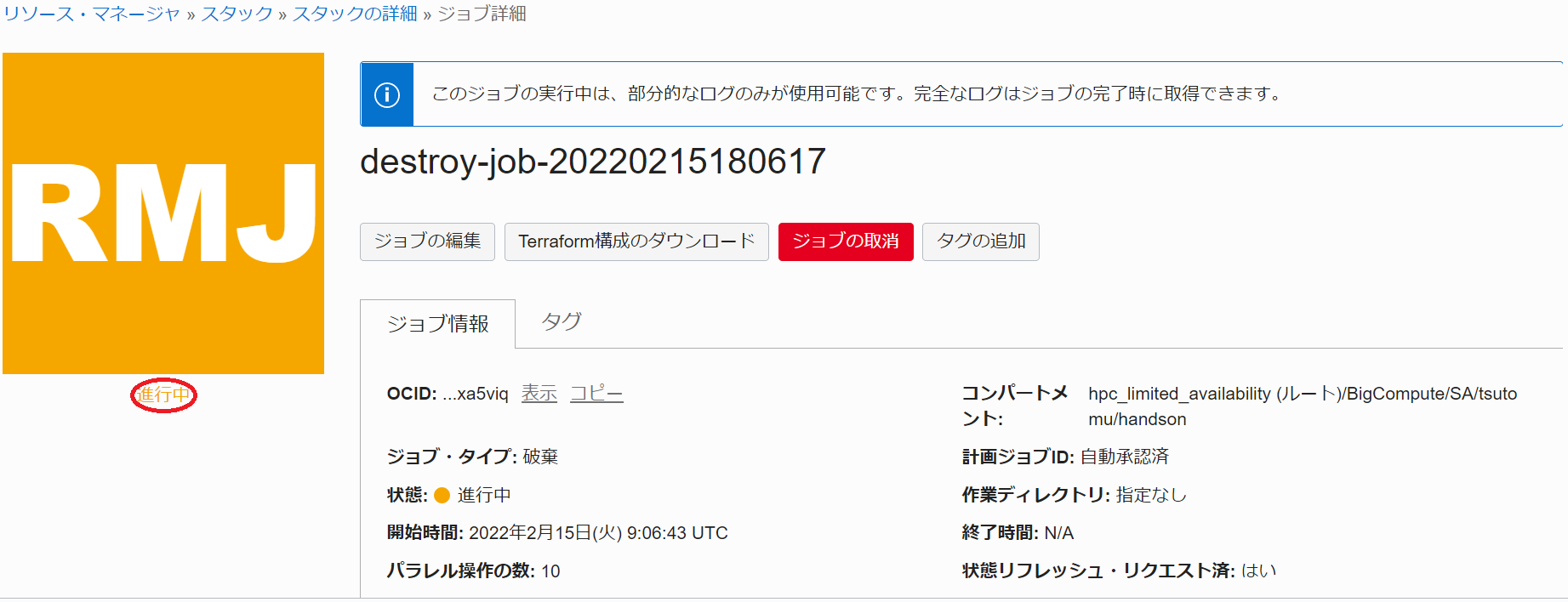
Task: Open the リソース・マネージャ breadcrumb link
Action: tap(92, 14)
